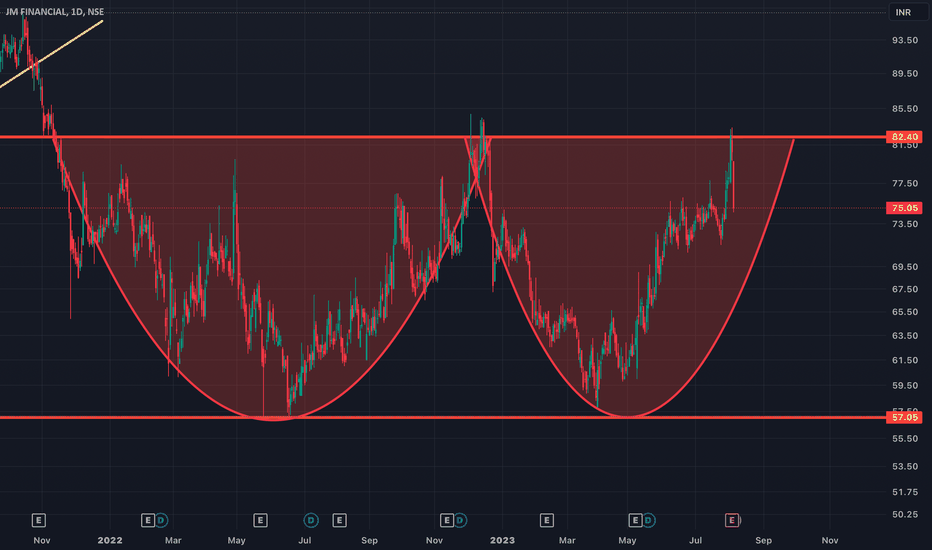Click the 93.50 price axis value
This screenshot has height=550, width=932.
905,40
